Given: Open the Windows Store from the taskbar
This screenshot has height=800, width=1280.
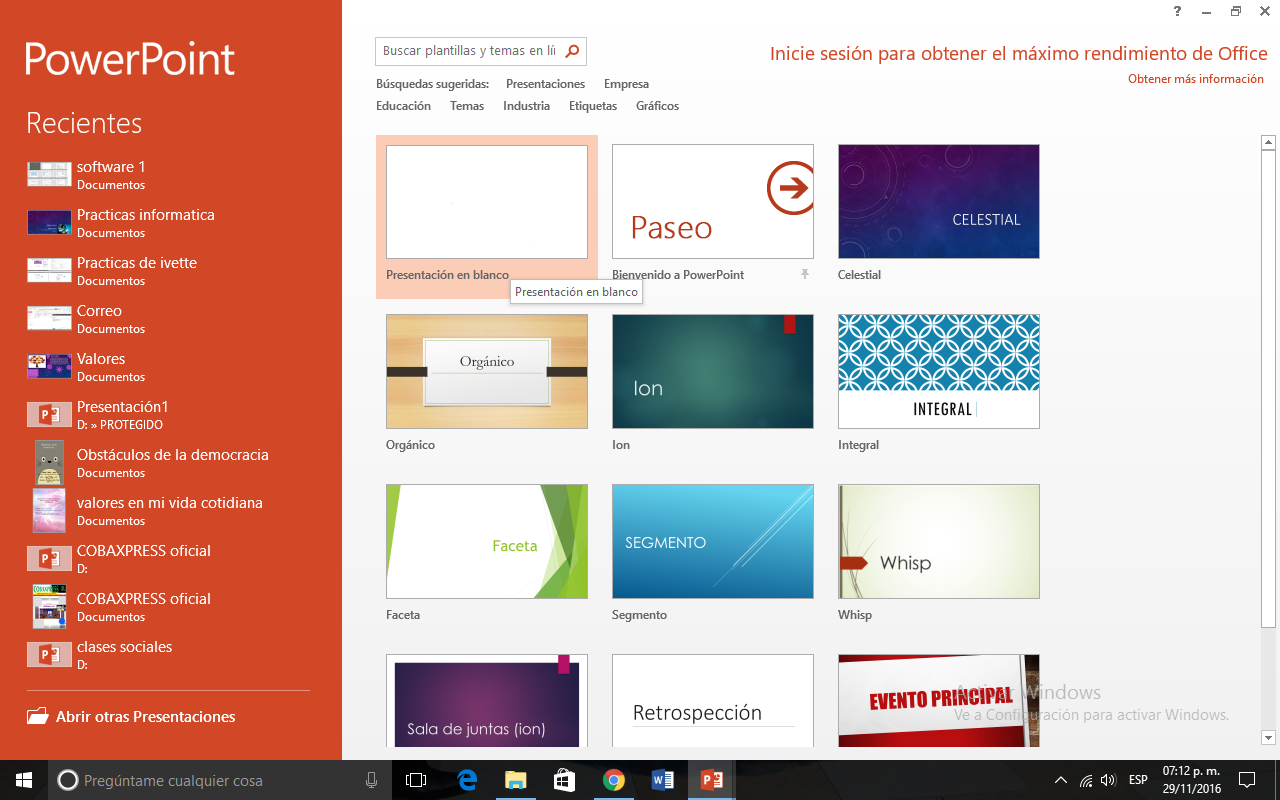Looking at the screenshot, I should [564, 779].
